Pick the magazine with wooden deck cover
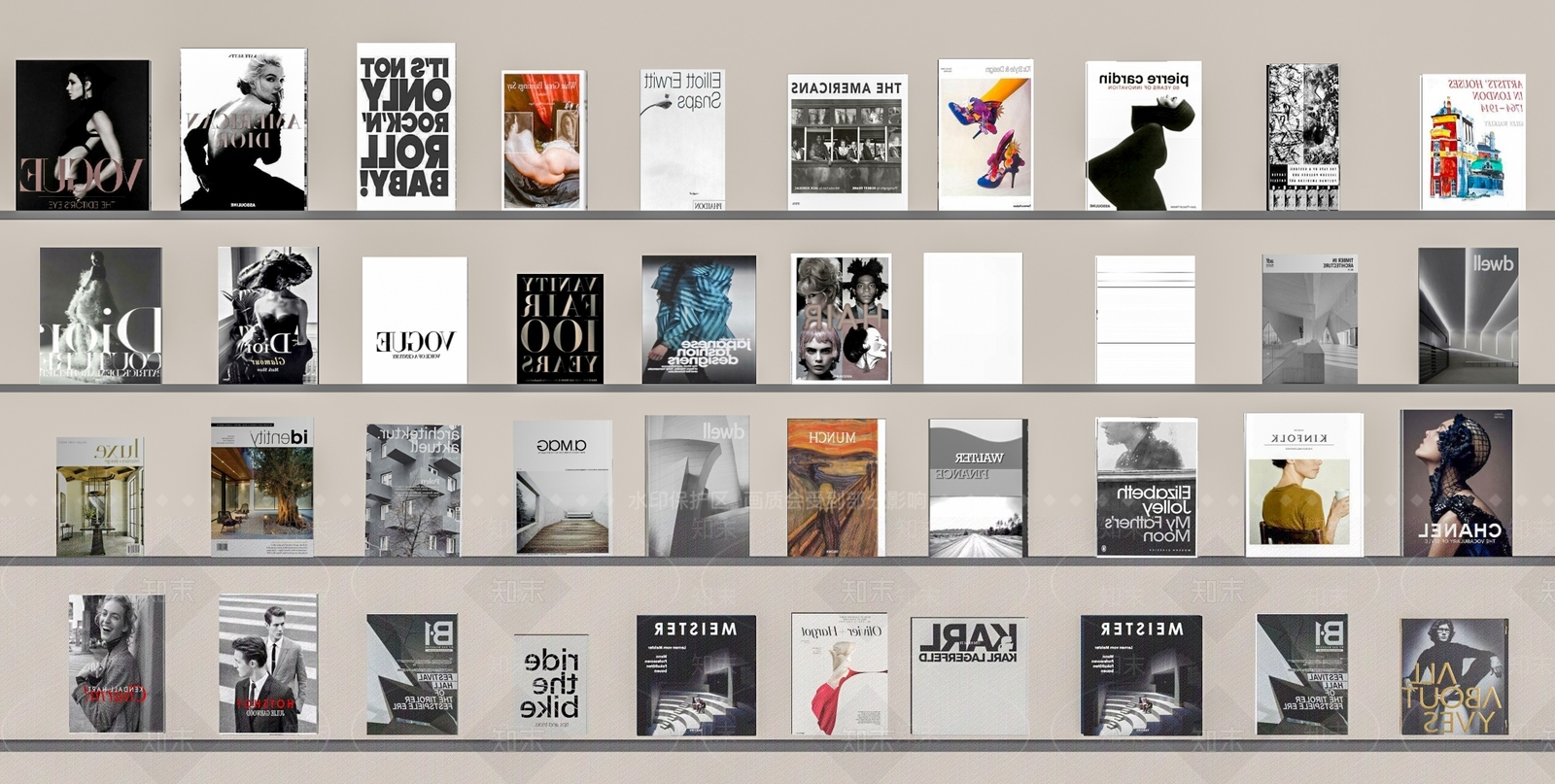The height and width of the screenshot is (784, 1555). pos(563,488)
